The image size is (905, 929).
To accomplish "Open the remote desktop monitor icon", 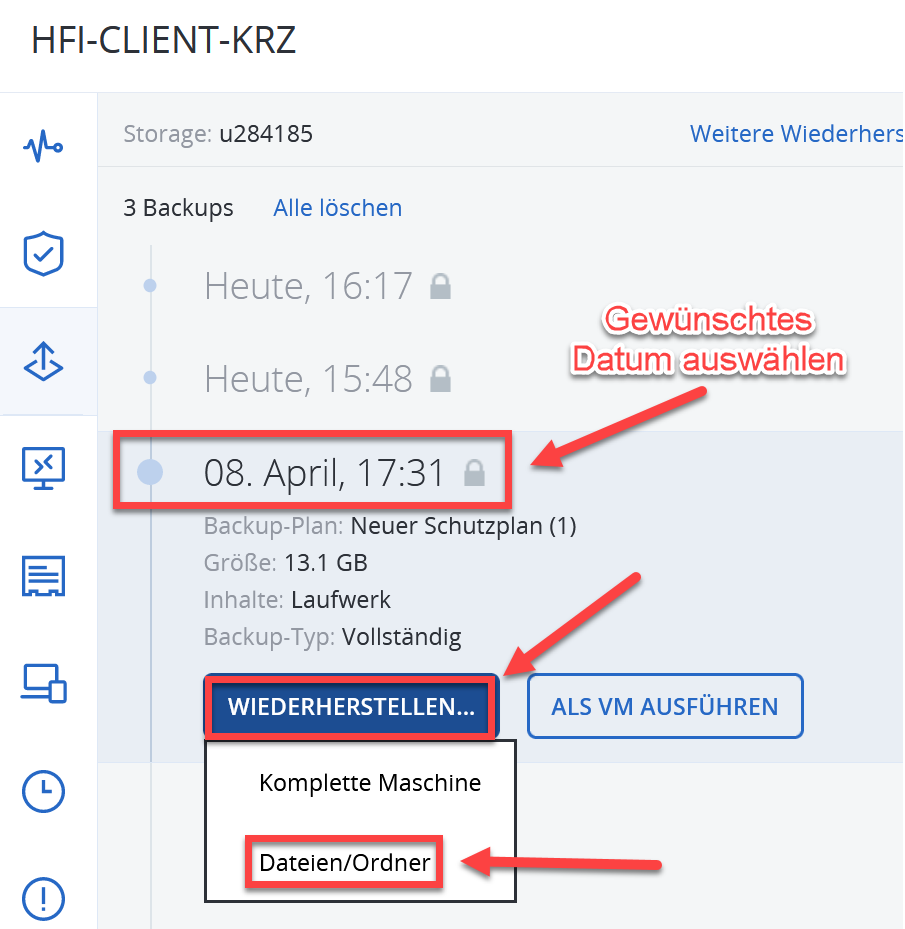I will [43, 467].
